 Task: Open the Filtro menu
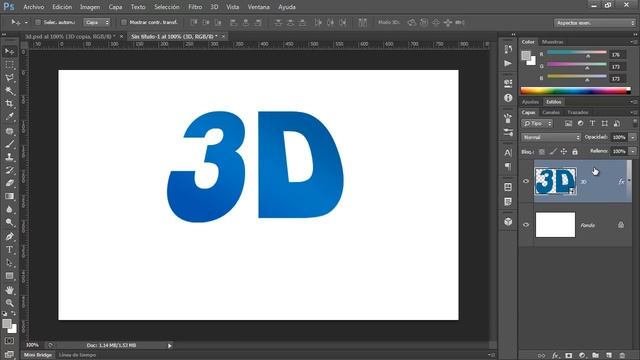click(195, 7)
